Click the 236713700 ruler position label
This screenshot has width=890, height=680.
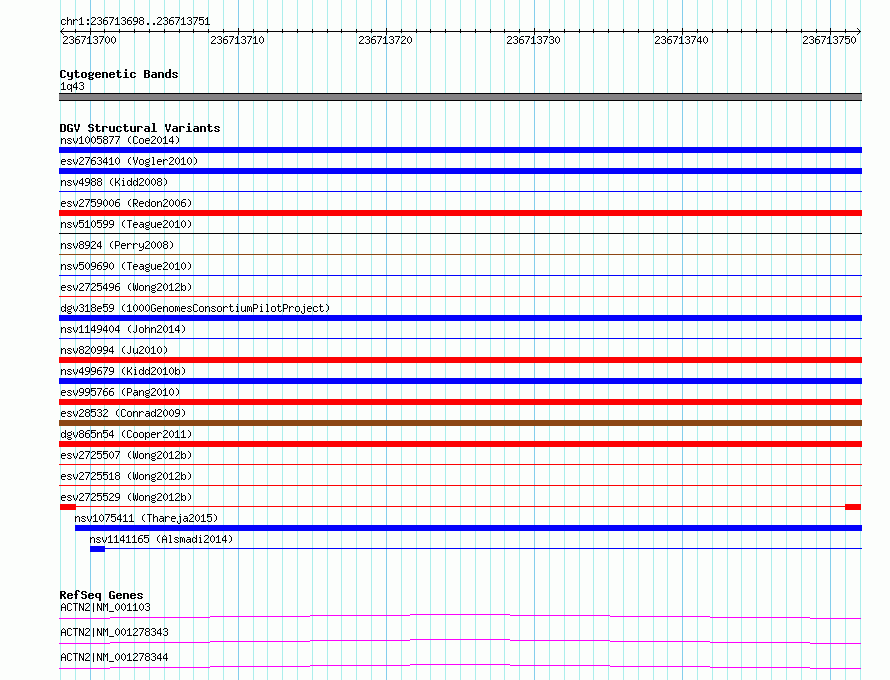coord(89,40)
